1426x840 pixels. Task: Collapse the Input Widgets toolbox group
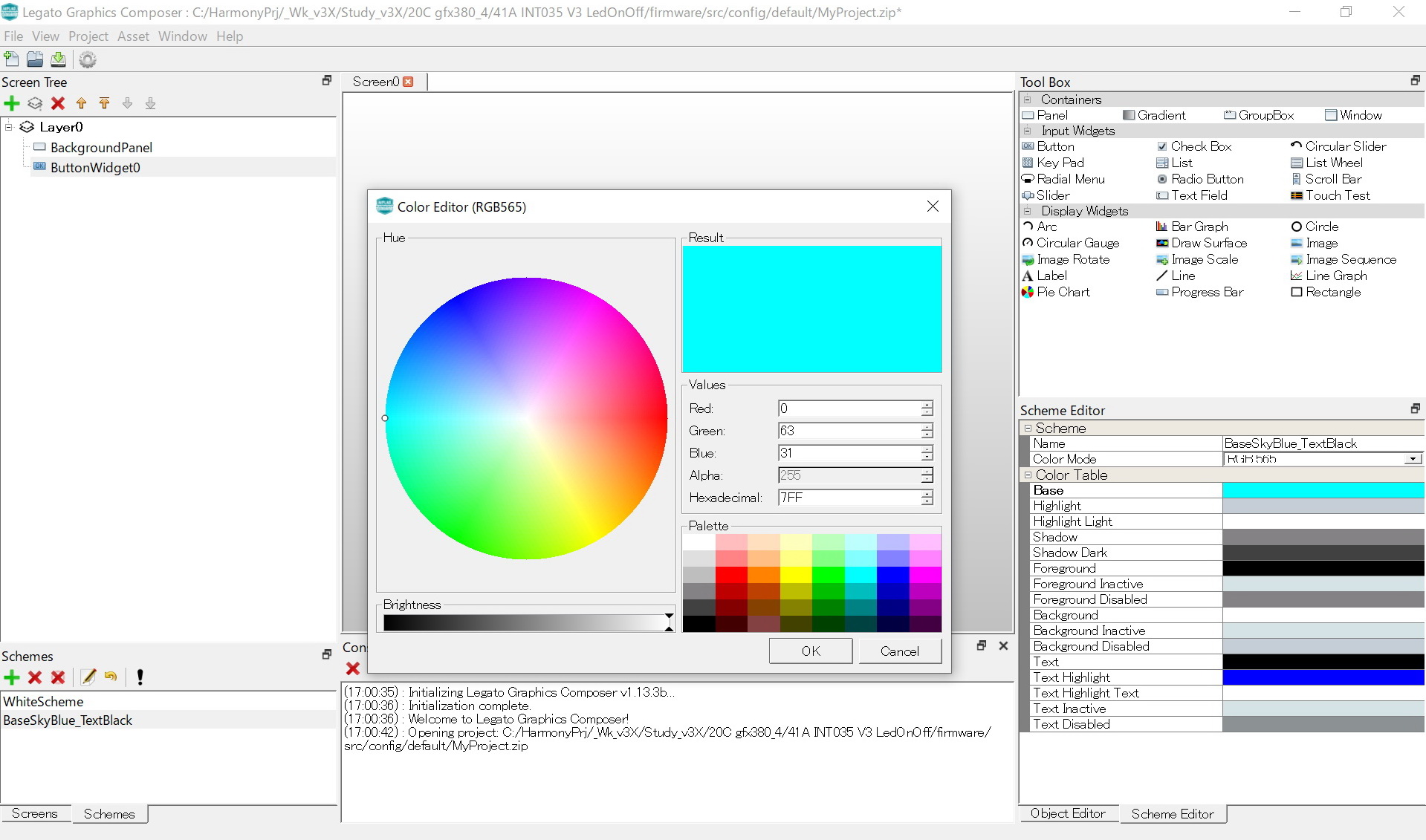click(x=1028, y=131)
